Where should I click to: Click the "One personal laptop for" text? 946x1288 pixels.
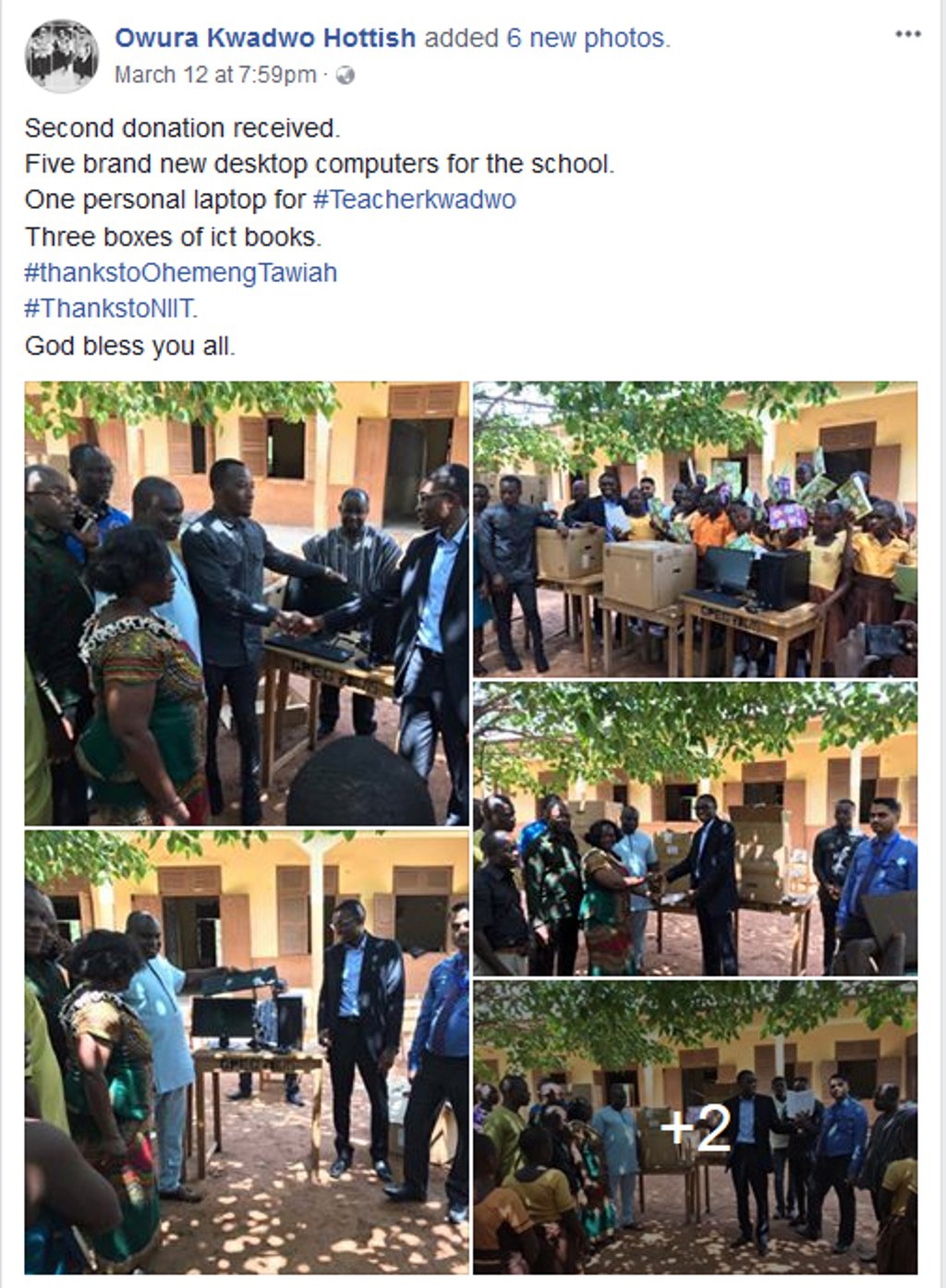coord(164,200)
